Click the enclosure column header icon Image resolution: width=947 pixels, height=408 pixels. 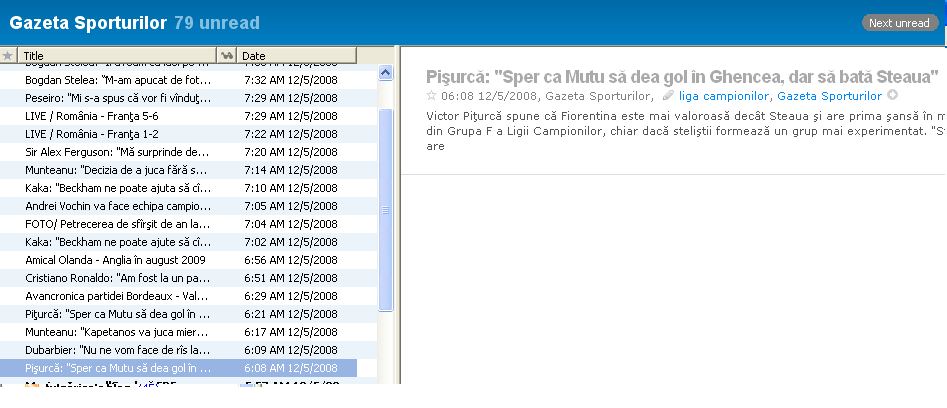227,56
